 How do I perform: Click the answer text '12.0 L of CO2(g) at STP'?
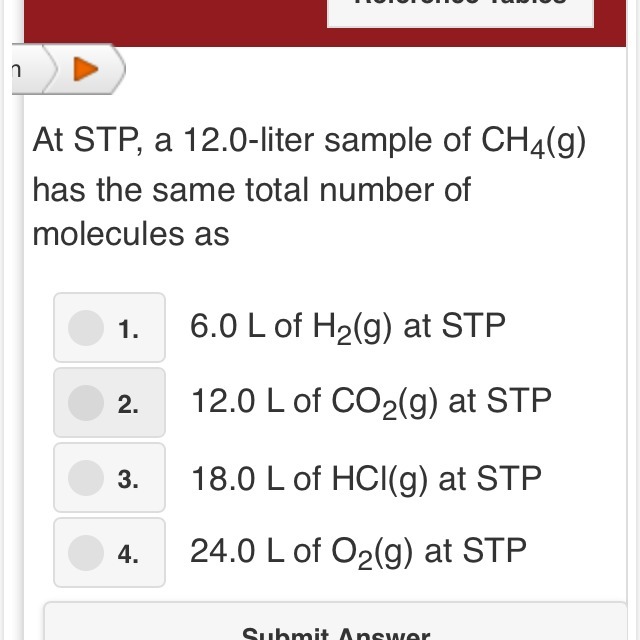371,401
